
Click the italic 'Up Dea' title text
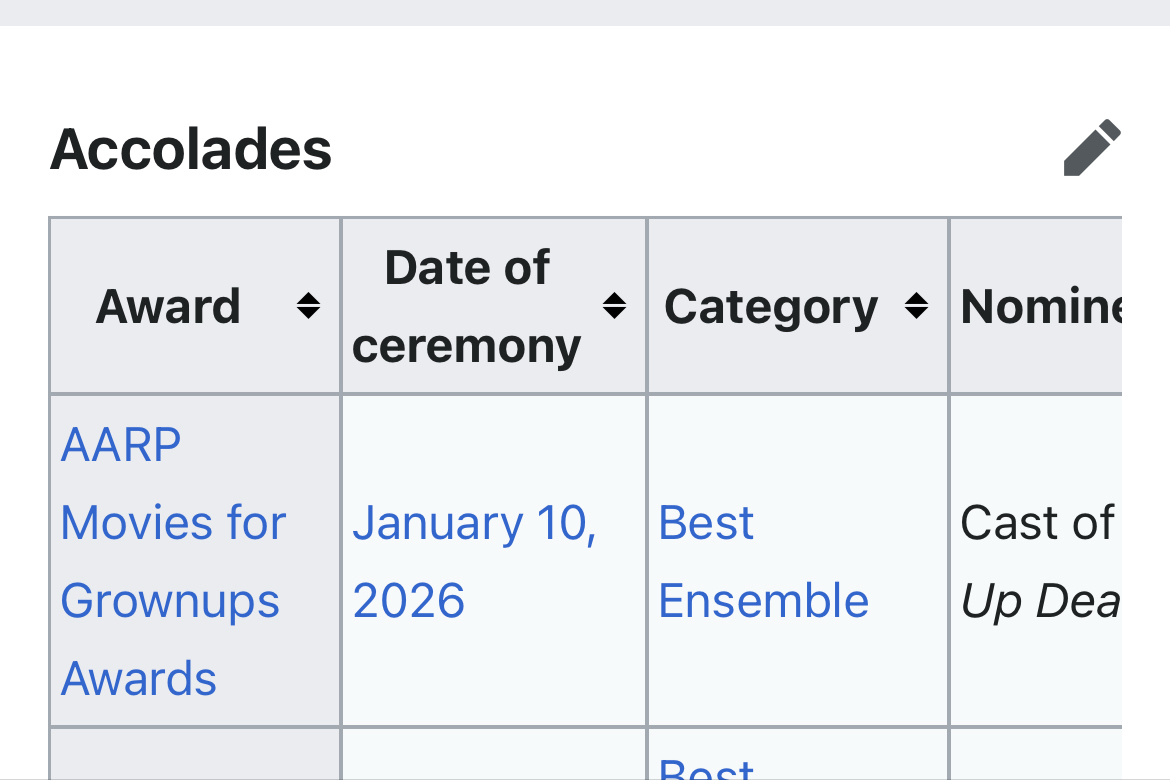tap(1040, 601)
